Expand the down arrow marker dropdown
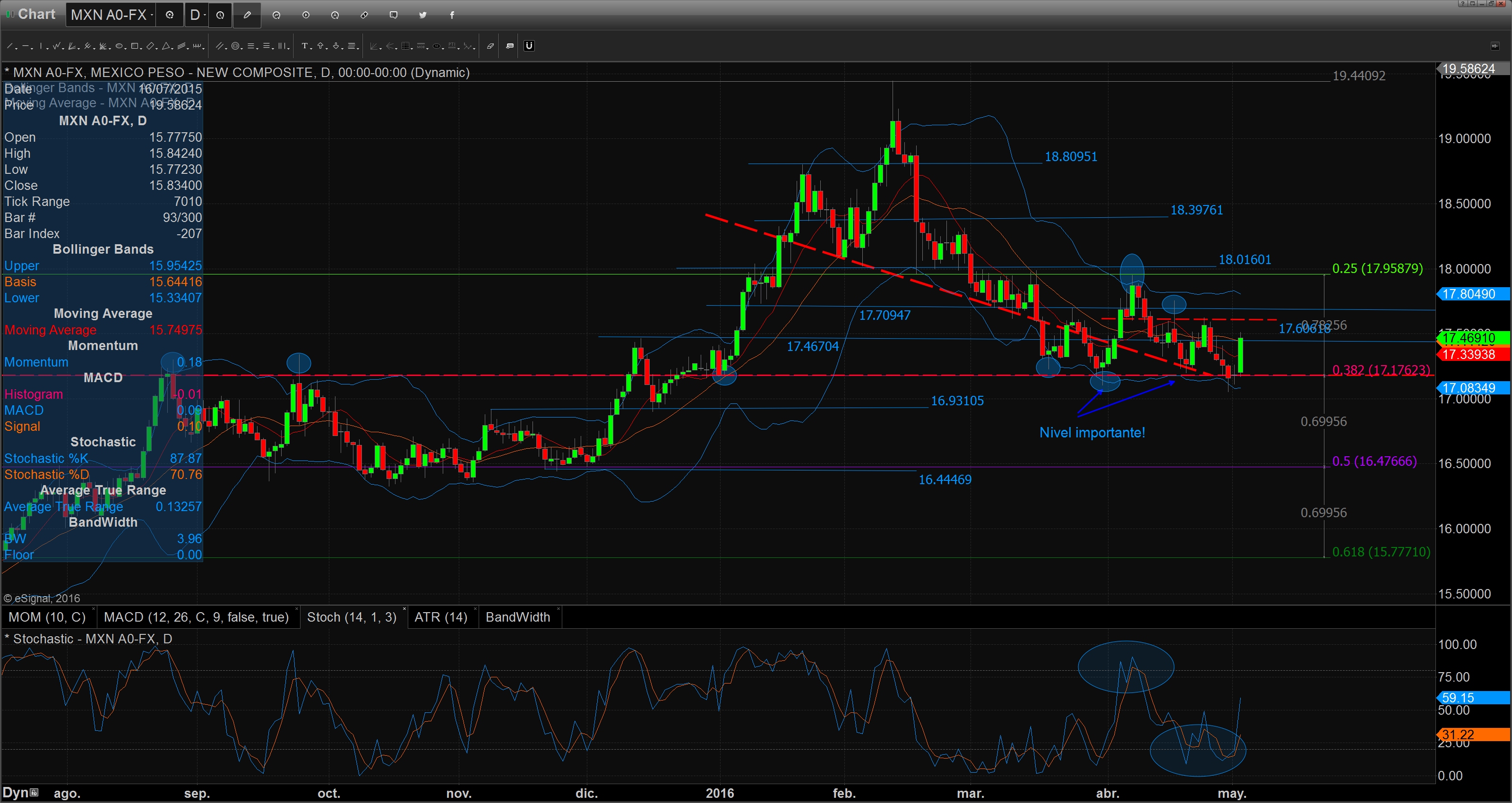The image size is (1512, 803). 342,49
